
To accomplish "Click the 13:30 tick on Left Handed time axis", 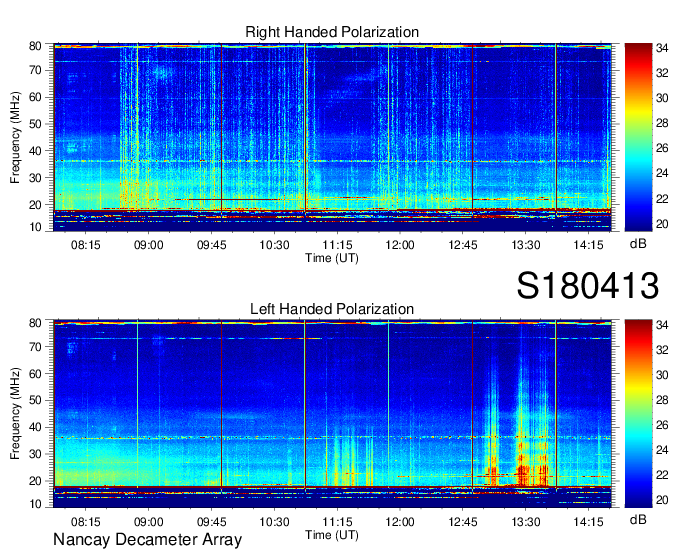I will pos(526,522).
